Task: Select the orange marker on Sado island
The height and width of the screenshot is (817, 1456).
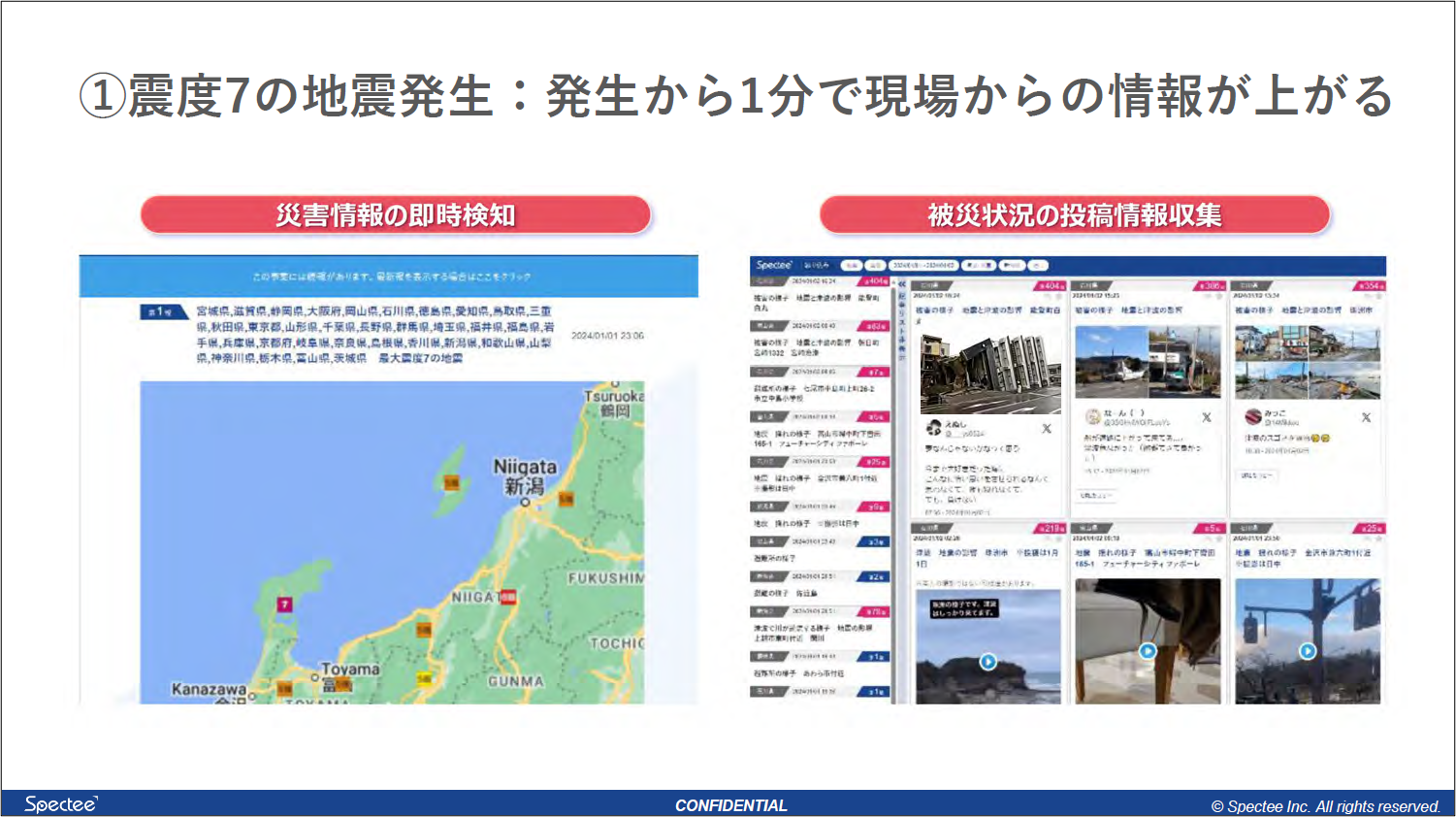Action: pyautogui.click(x=451, y=482)
